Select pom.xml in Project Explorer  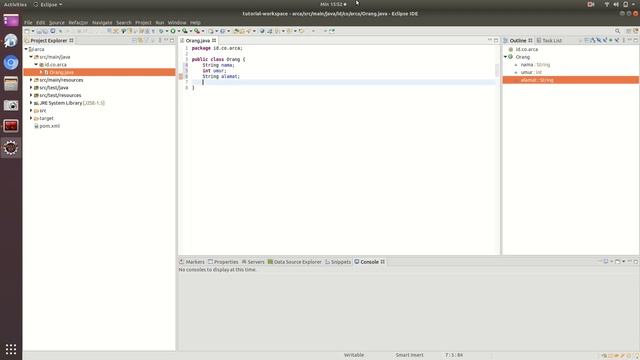[x=49, y=126]
